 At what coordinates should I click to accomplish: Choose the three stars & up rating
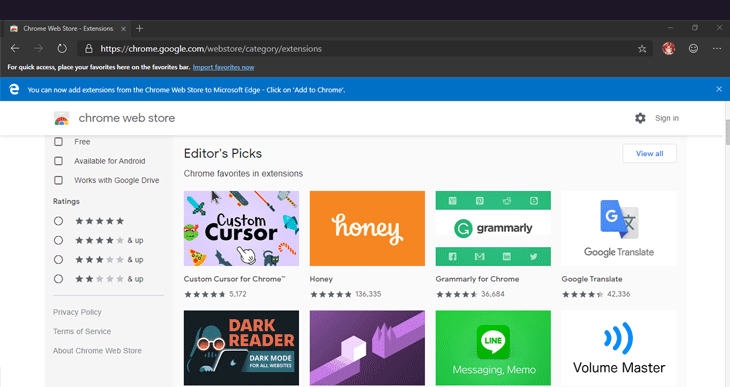pyautogui.click(x=58, y=259)
